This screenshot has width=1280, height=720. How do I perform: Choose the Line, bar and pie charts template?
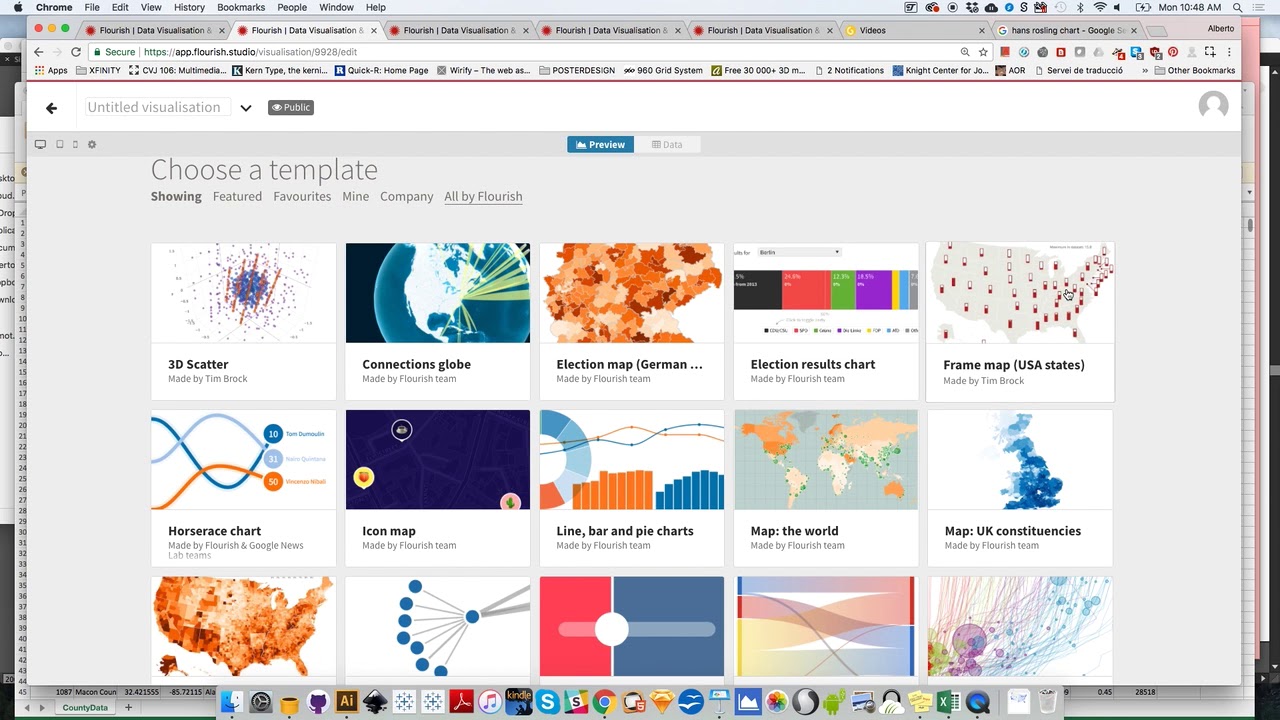pos(632,488)
